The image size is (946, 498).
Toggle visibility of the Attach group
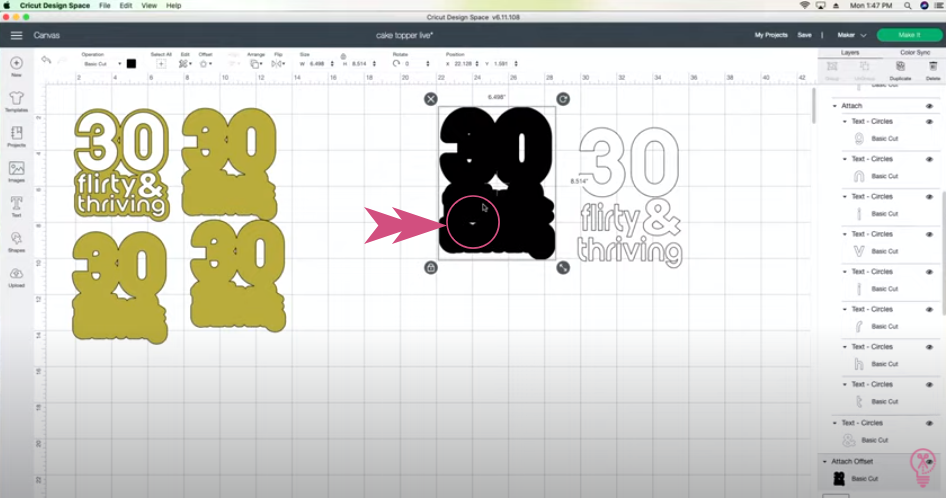(929, 106)
